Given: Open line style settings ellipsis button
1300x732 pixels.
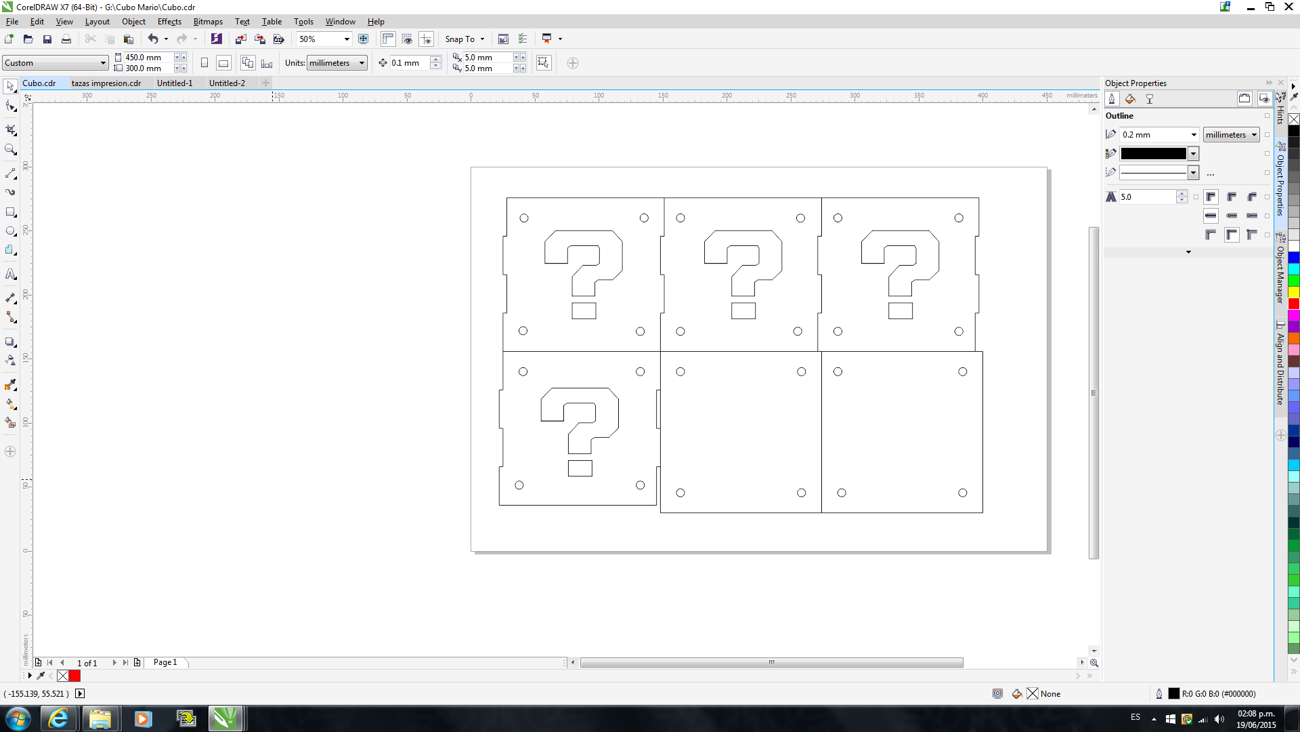Looking at the screenshot, I should click(1211, 174).
